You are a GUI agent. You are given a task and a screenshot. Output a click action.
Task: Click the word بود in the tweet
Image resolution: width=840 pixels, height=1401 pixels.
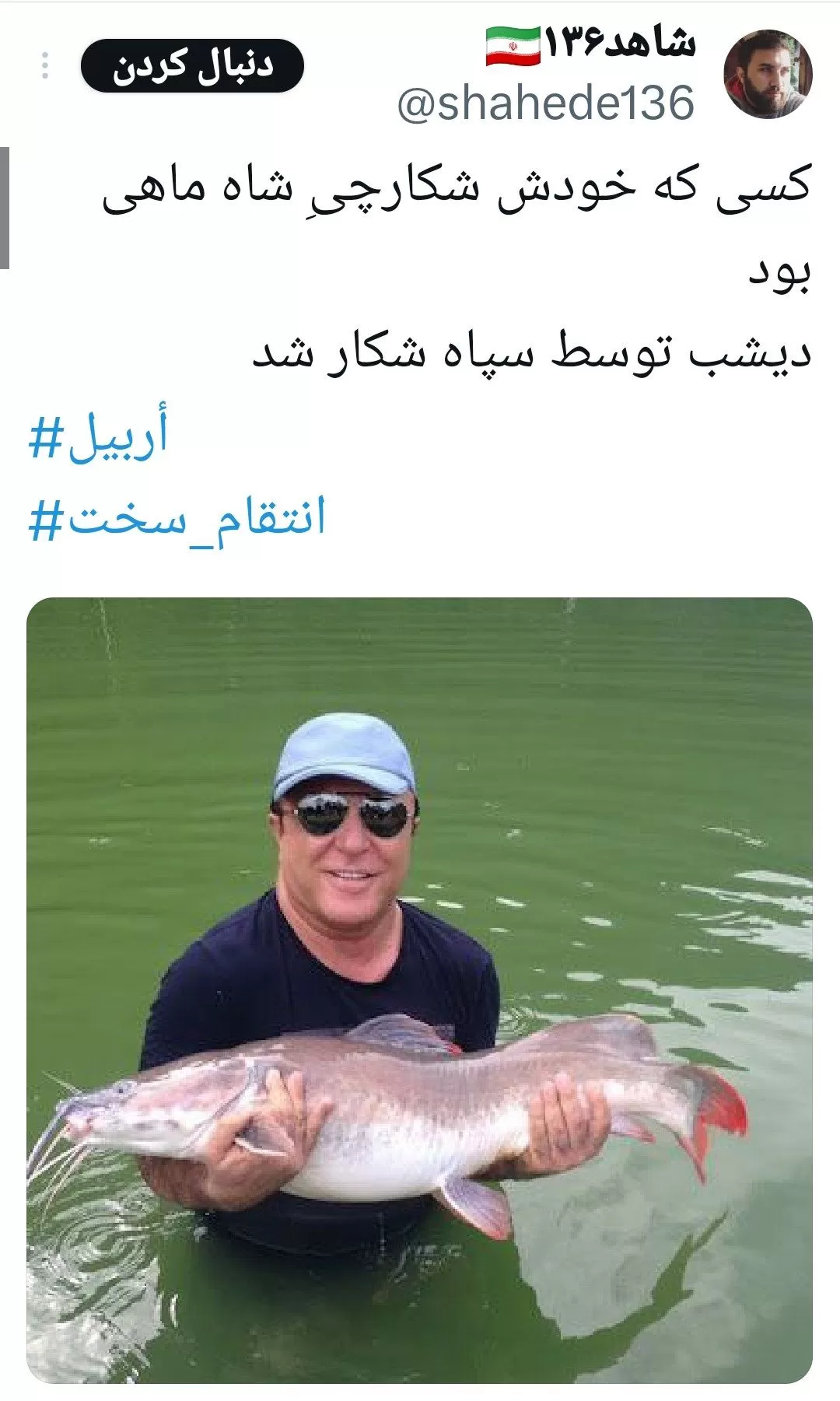(780, 272)
